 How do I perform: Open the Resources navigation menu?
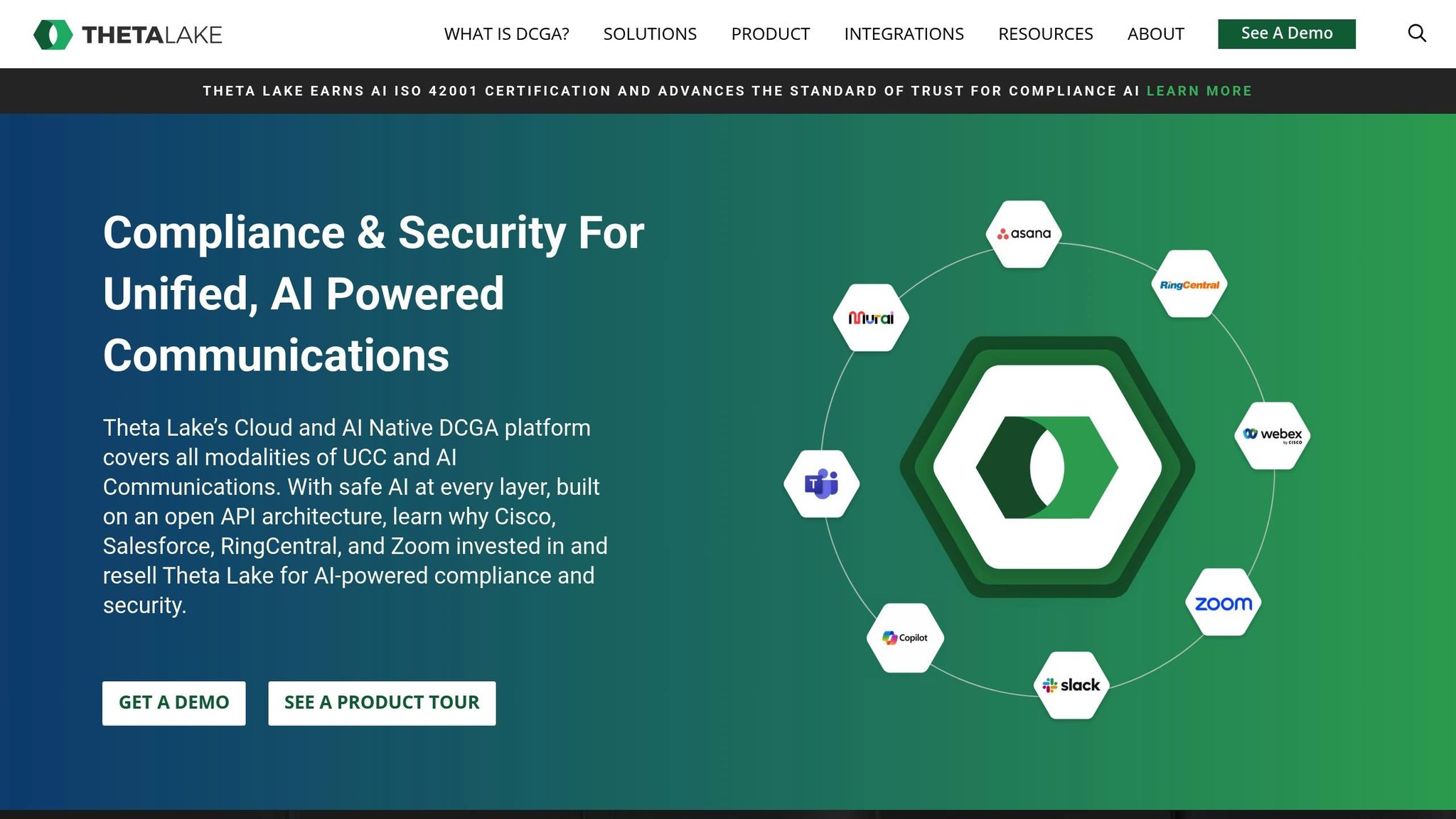tap(1045, 34)
